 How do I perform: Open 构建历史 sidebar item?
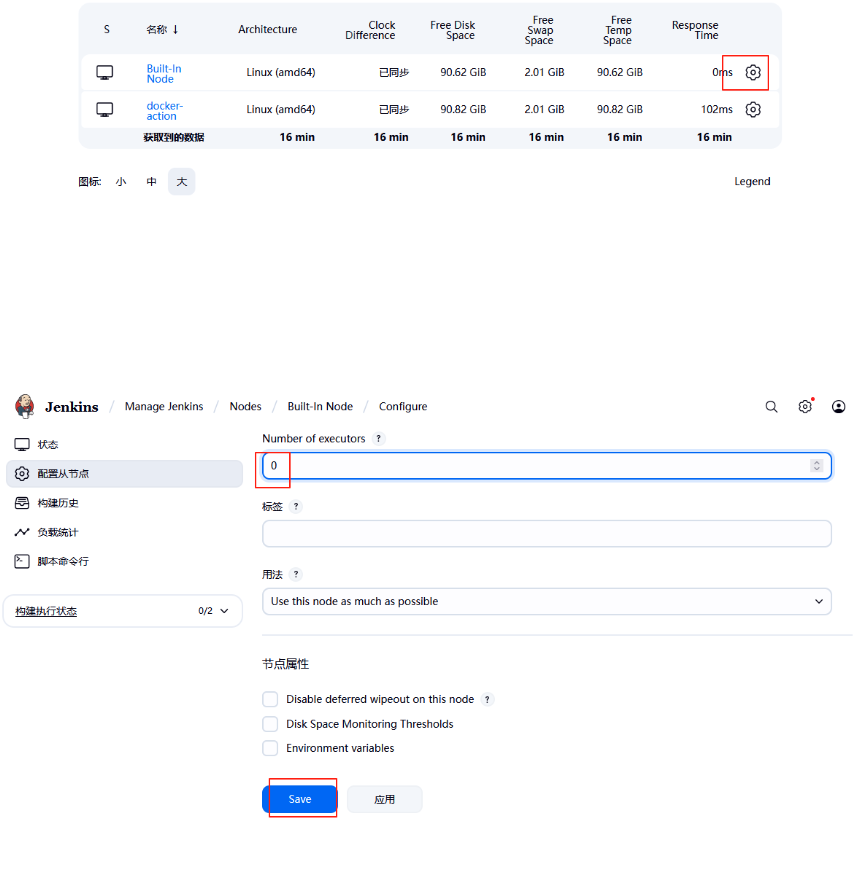coord(124,503)
